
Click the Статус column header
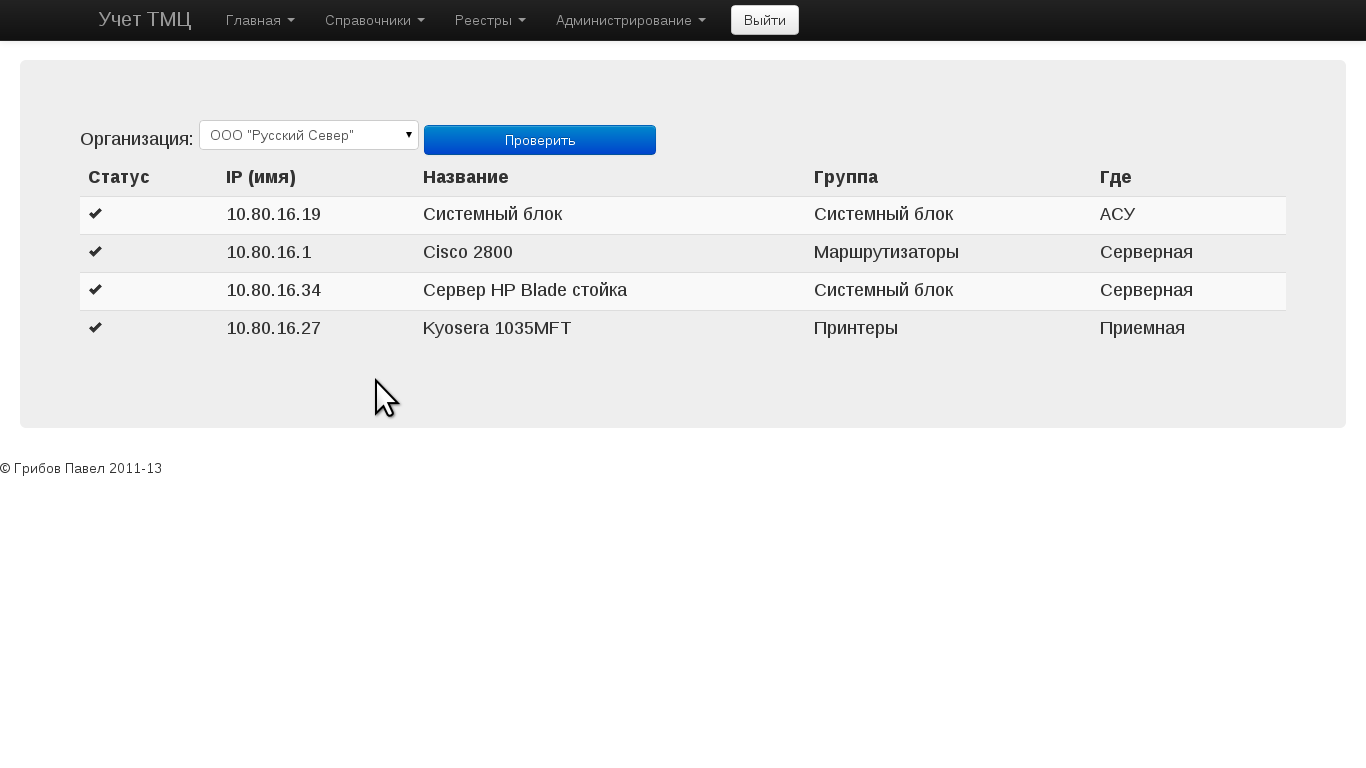coord(119,177)
